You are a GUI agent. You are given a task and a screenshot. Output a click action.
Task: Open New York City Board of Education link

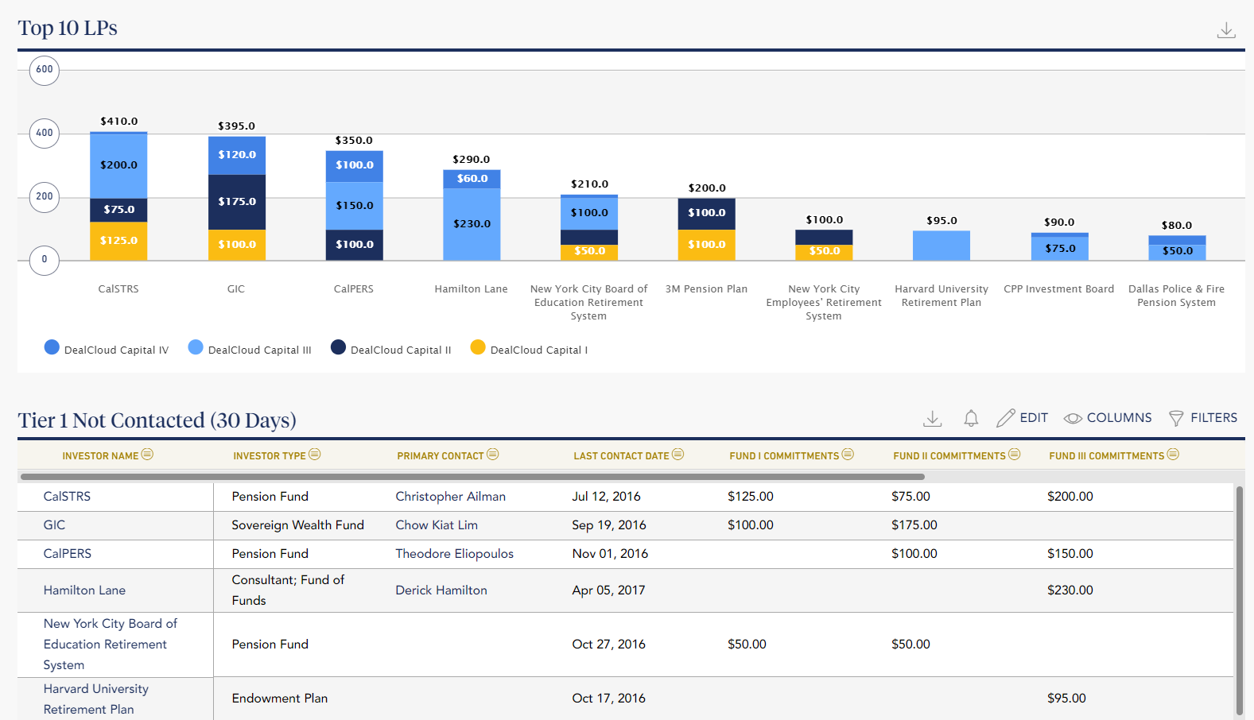[x=110, y=644]
